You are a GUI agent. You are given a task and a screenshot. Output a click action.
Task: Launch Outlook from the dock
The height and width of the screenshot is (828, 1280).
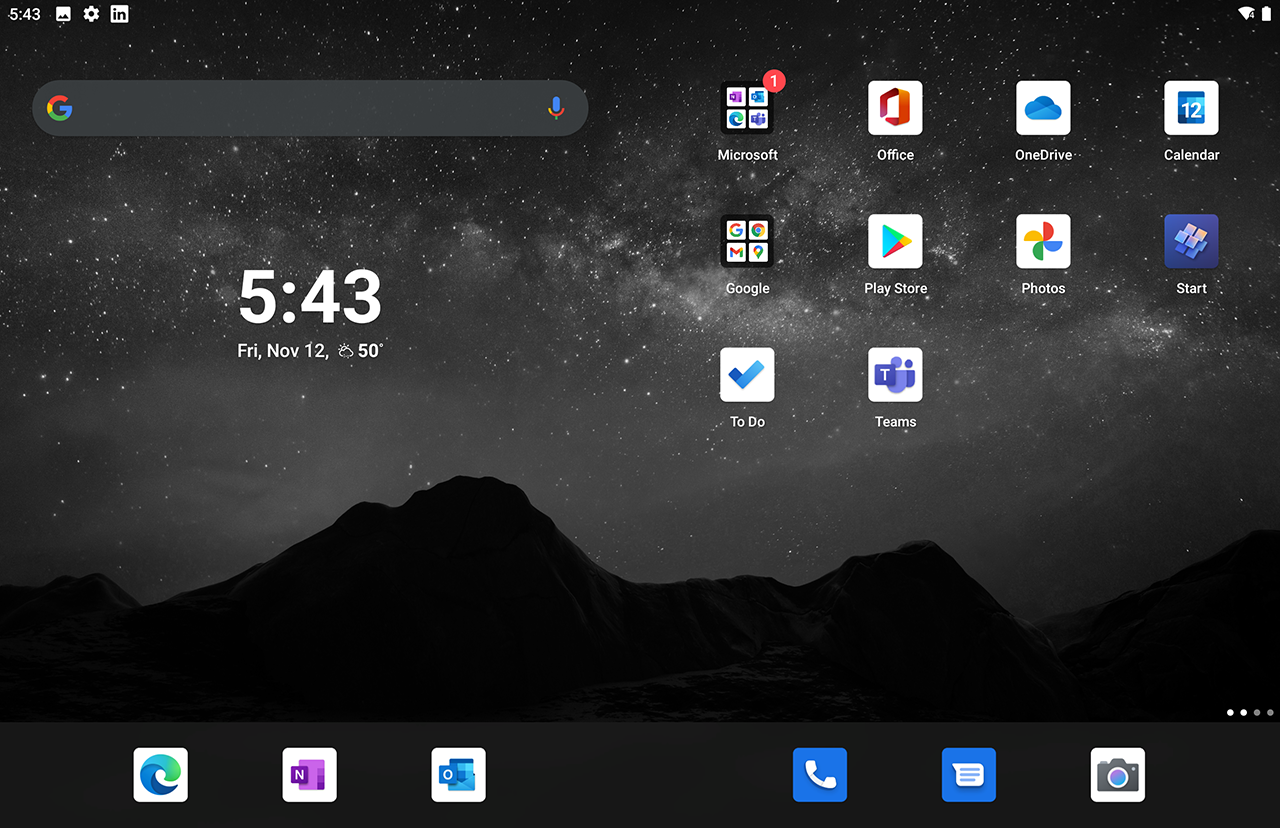(458, 775)
